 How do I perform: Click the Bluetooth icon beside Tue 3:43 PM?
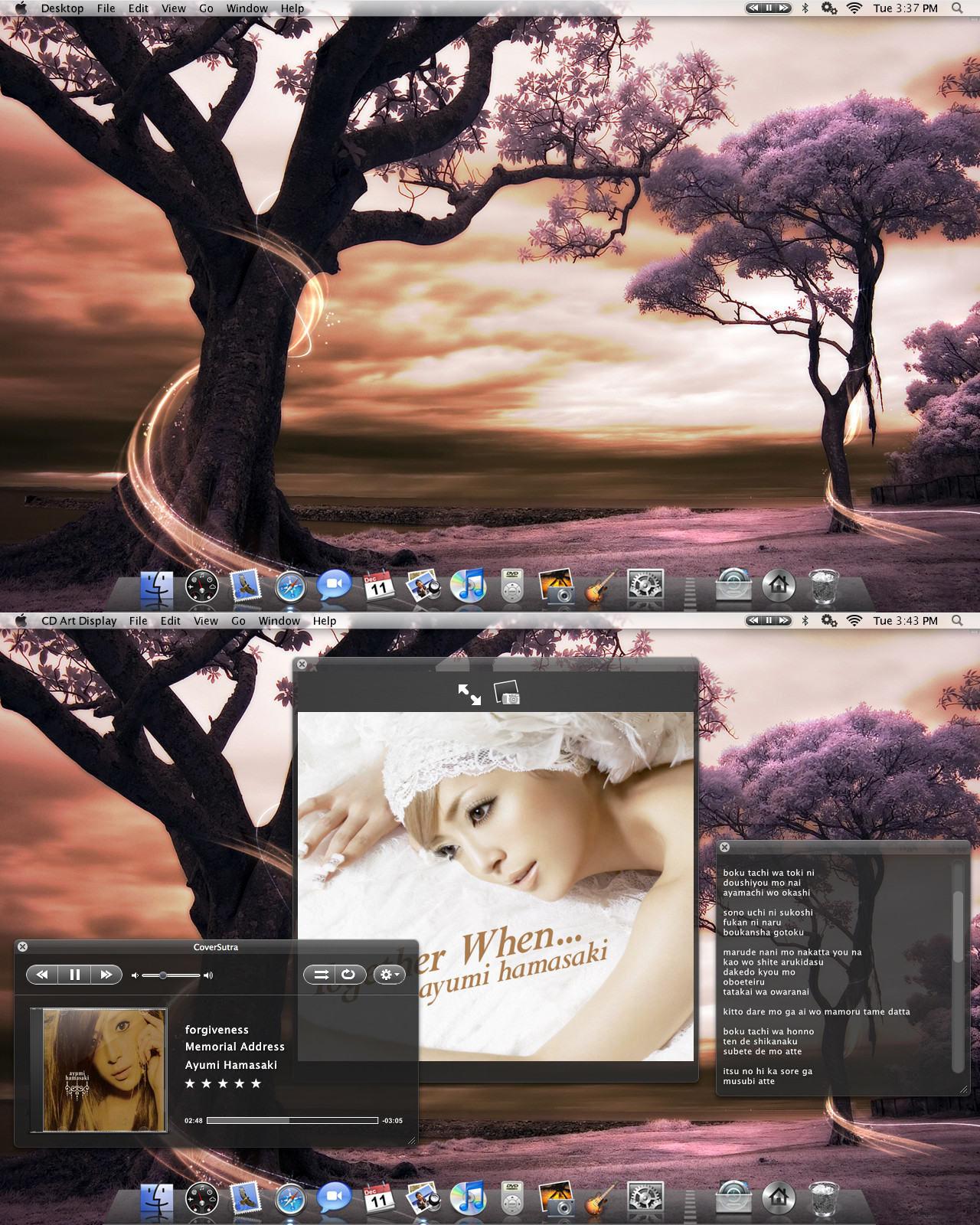point(805,621)
